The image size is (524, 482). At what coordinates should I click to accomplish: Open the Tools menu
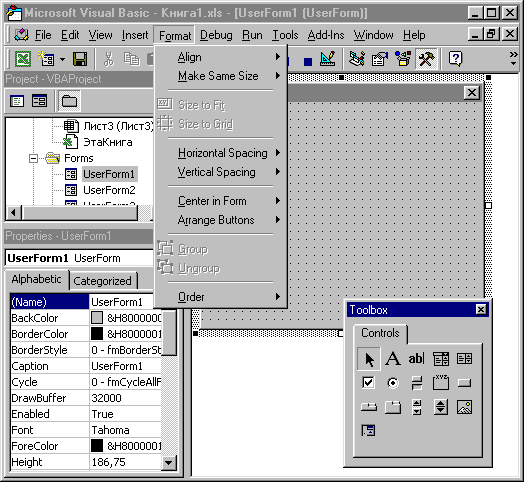(x=285, y=35)
